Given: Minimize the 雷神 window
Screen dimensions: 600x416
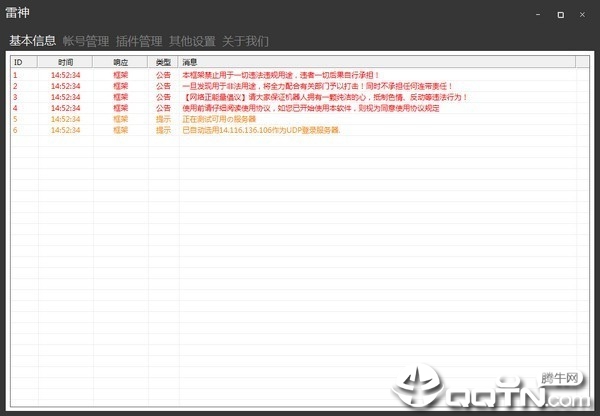Looking at the screenshot, I should [x=538, y=15].
